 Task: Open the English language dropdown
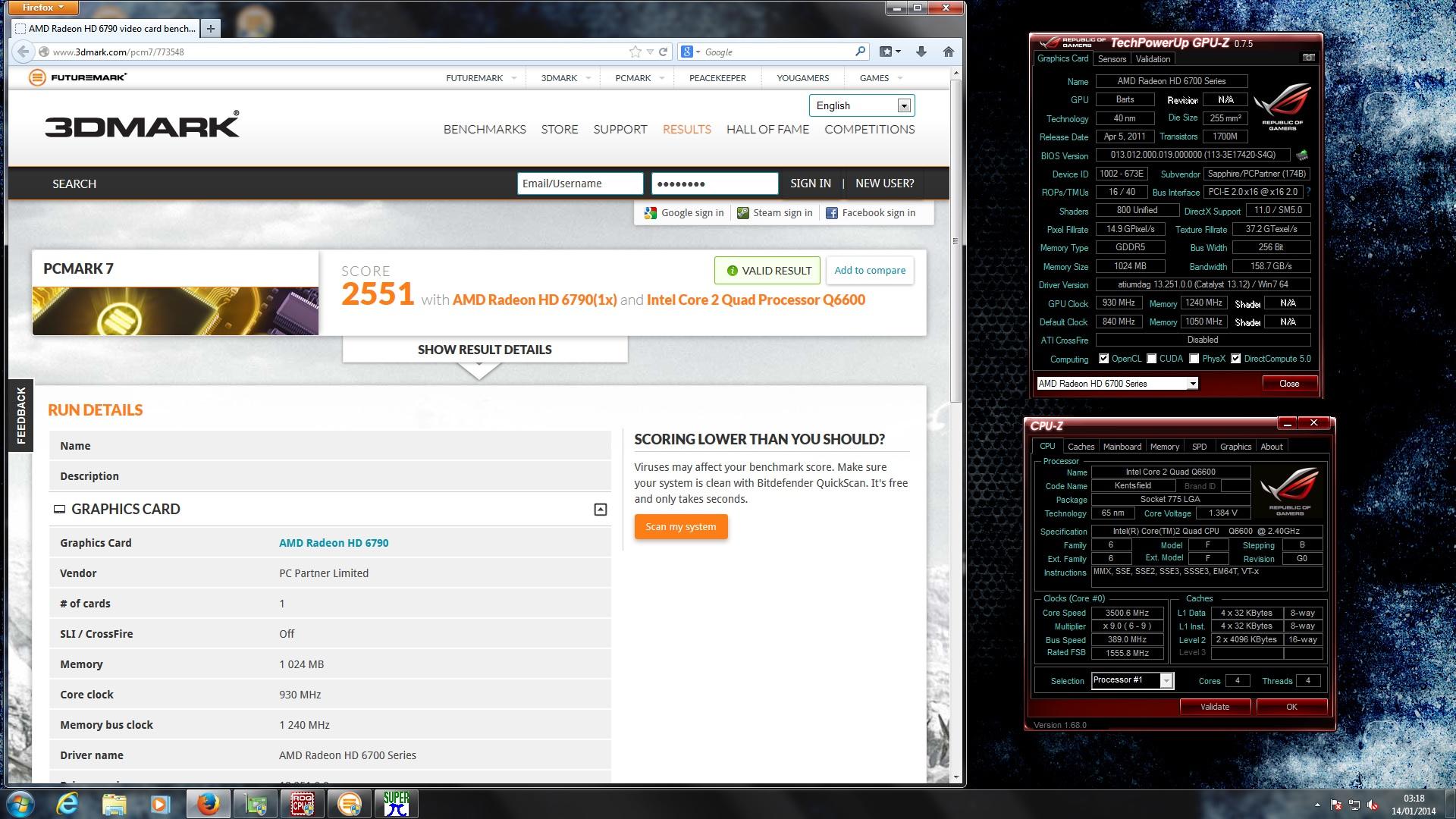pos(861,105)
